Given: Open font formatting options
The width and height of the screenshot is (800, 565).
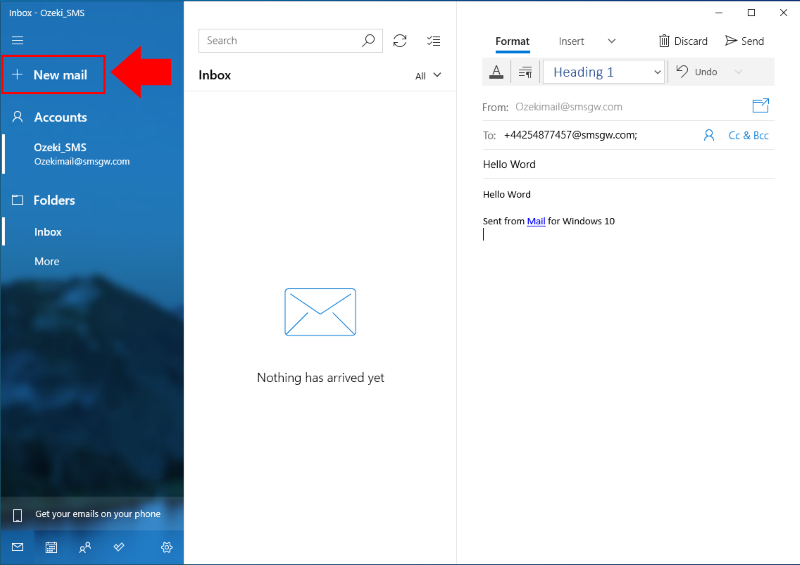Looking at the screenshot, I should (x=496, y=72).
